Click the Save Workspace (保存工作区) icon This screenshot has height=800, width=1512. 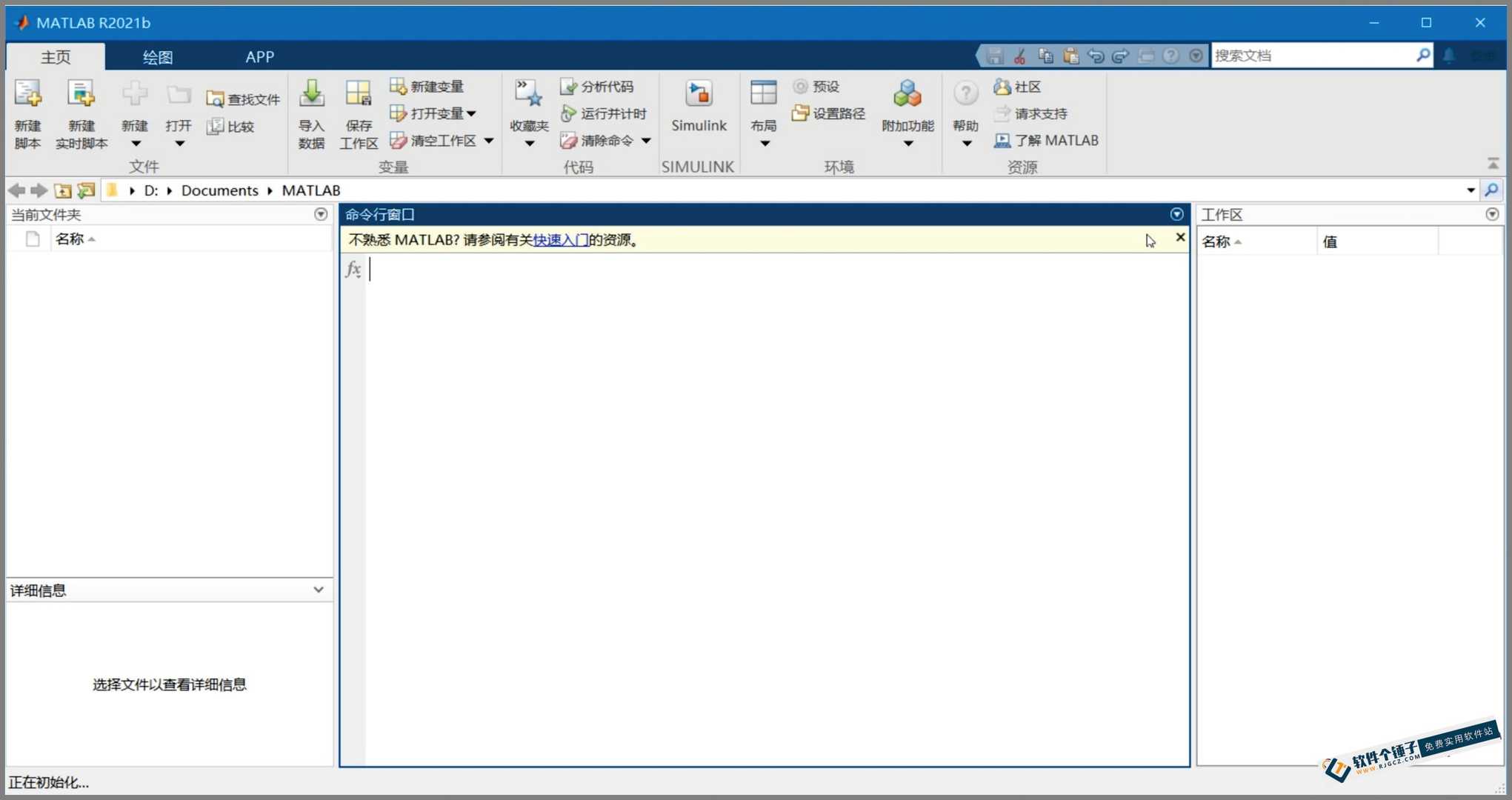coord(359,95)
